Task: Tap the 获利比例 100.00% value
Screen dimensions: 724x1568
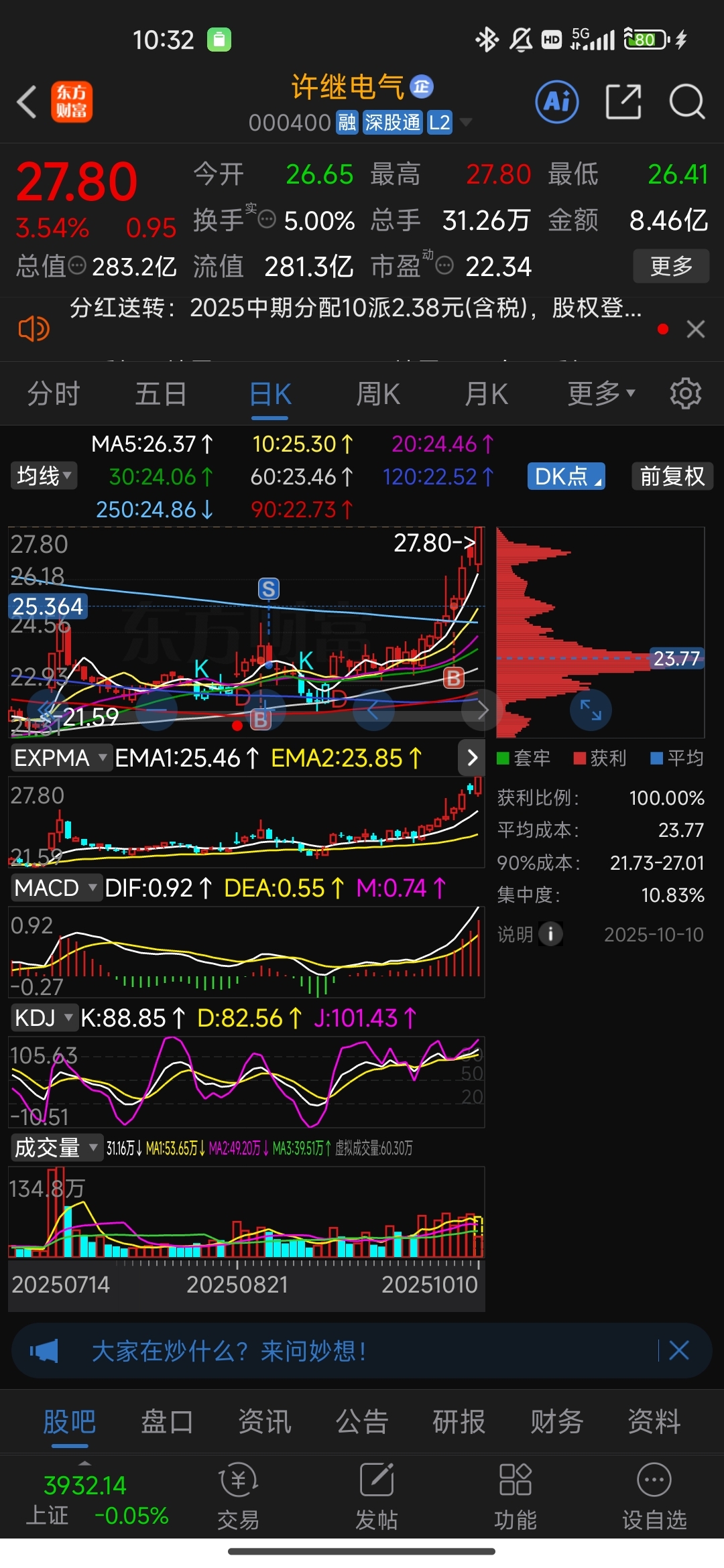Action: click(666, 797)
